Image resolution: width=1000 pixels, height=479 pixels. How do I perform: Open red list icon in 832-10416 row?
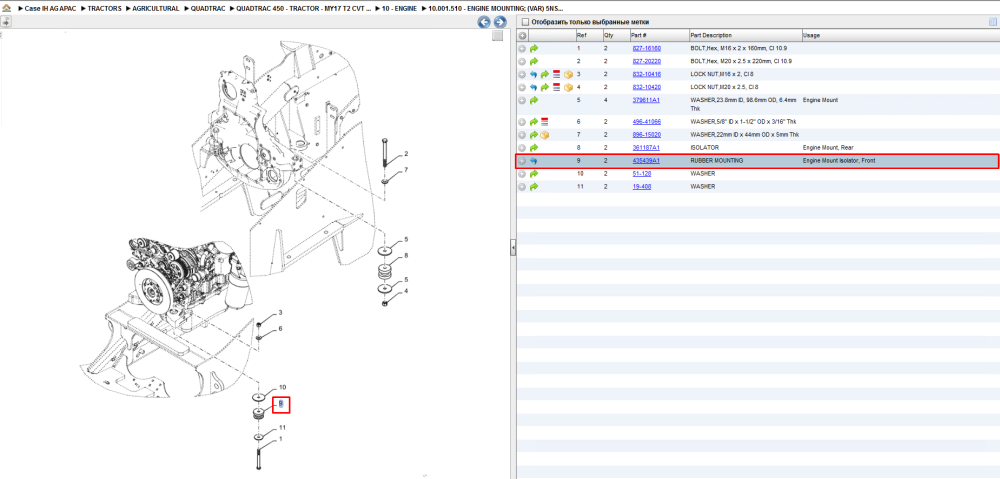point(556,74)
